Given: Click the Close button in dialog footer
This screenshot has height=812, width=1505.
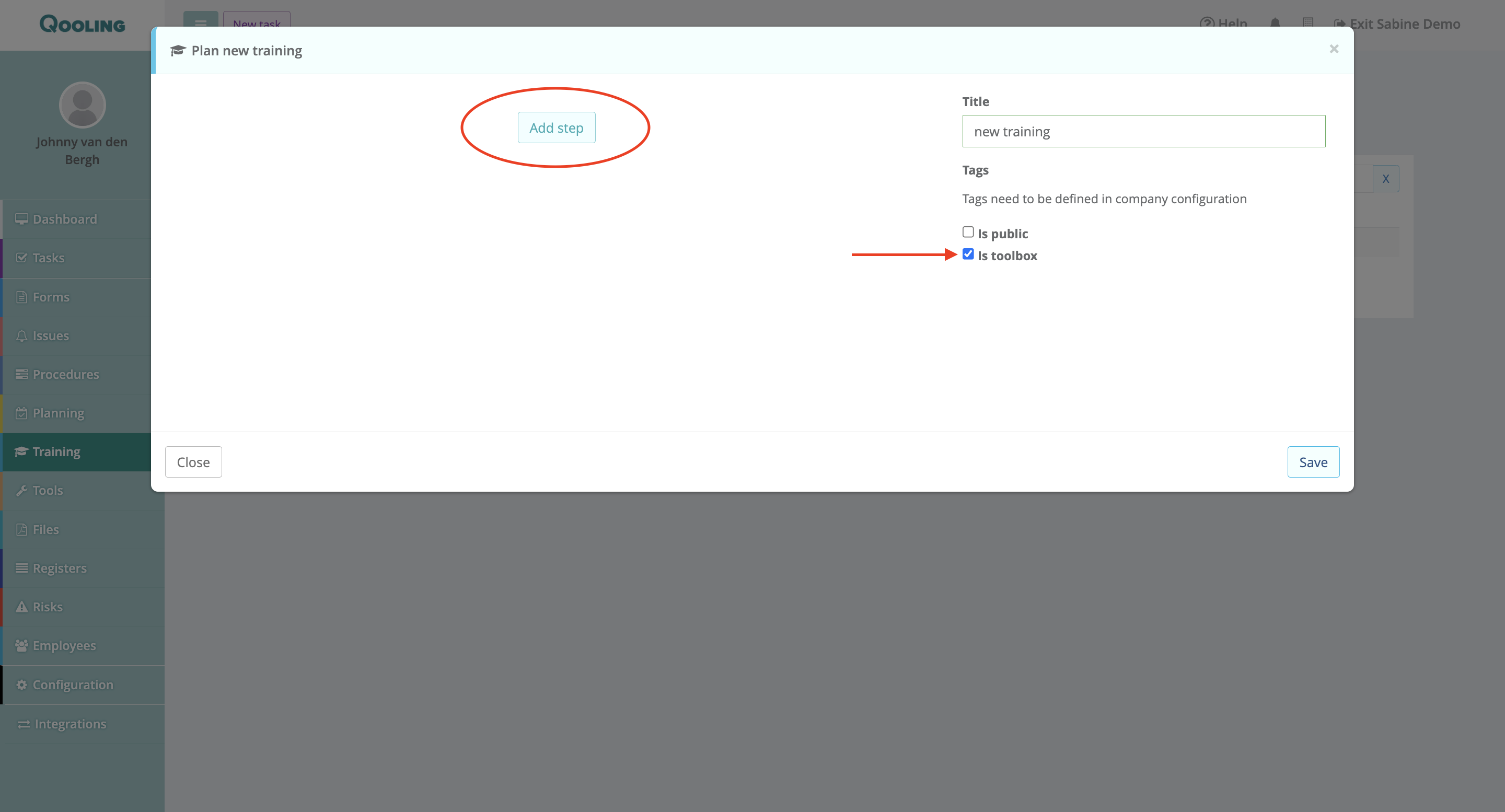Looking at the screenshot, I should coord(193,462).
